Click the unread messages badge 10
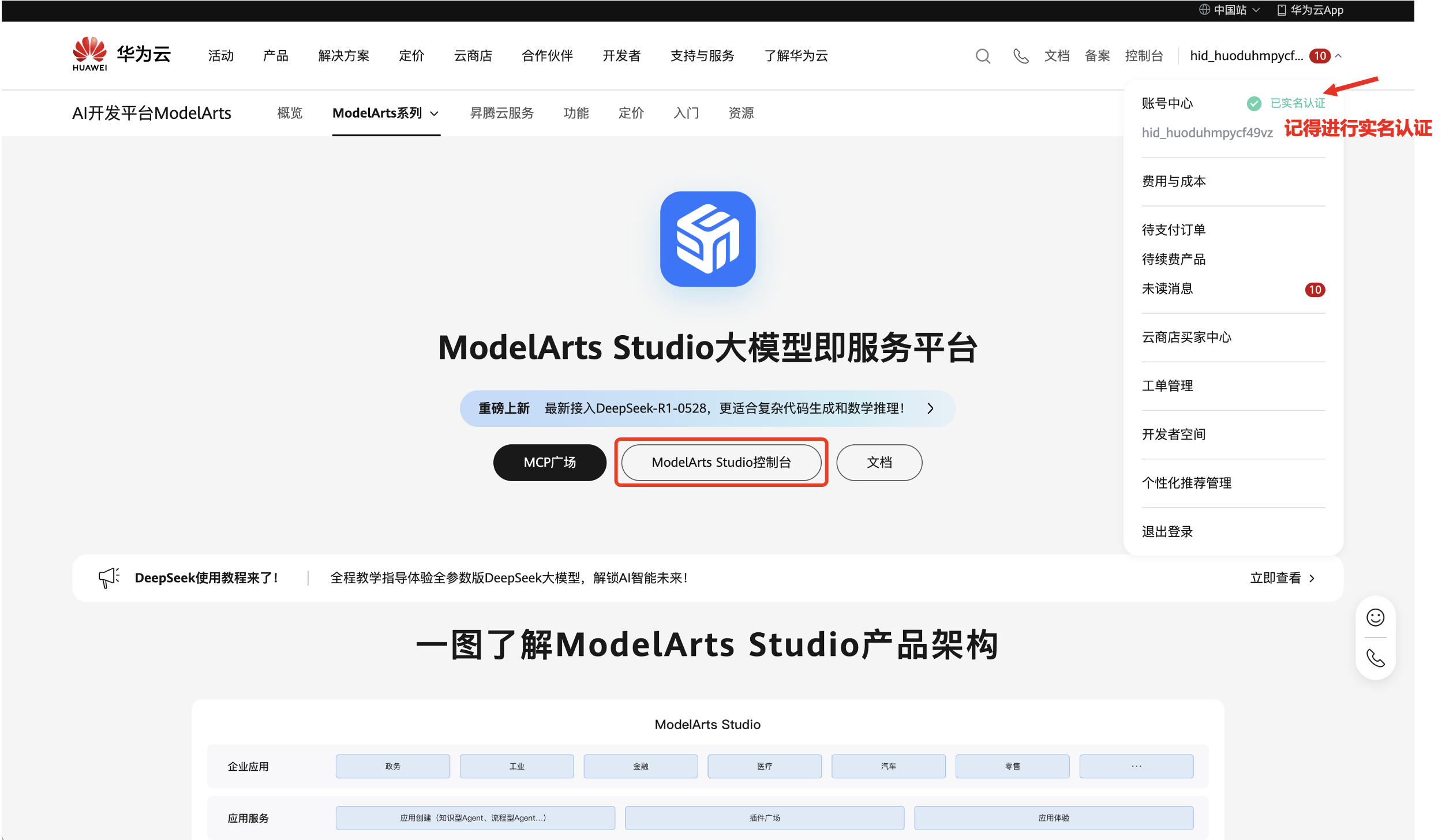Screen dimensions: 1453x840 pos(1315,290)
